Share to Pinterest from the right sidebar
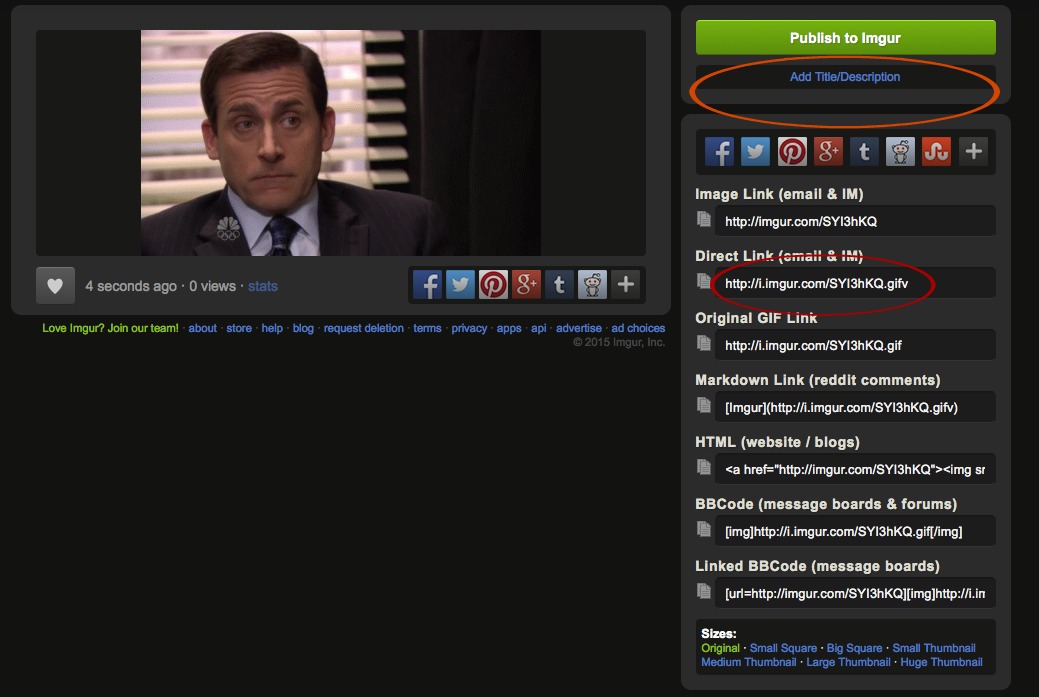 [x=792, y=152]
